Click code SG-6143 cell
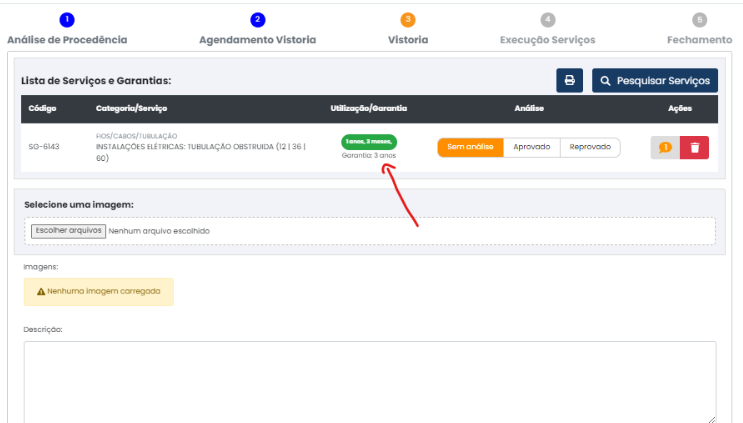Image resolution: width=743 pixels, height=423 pixels. coord(44,147)
